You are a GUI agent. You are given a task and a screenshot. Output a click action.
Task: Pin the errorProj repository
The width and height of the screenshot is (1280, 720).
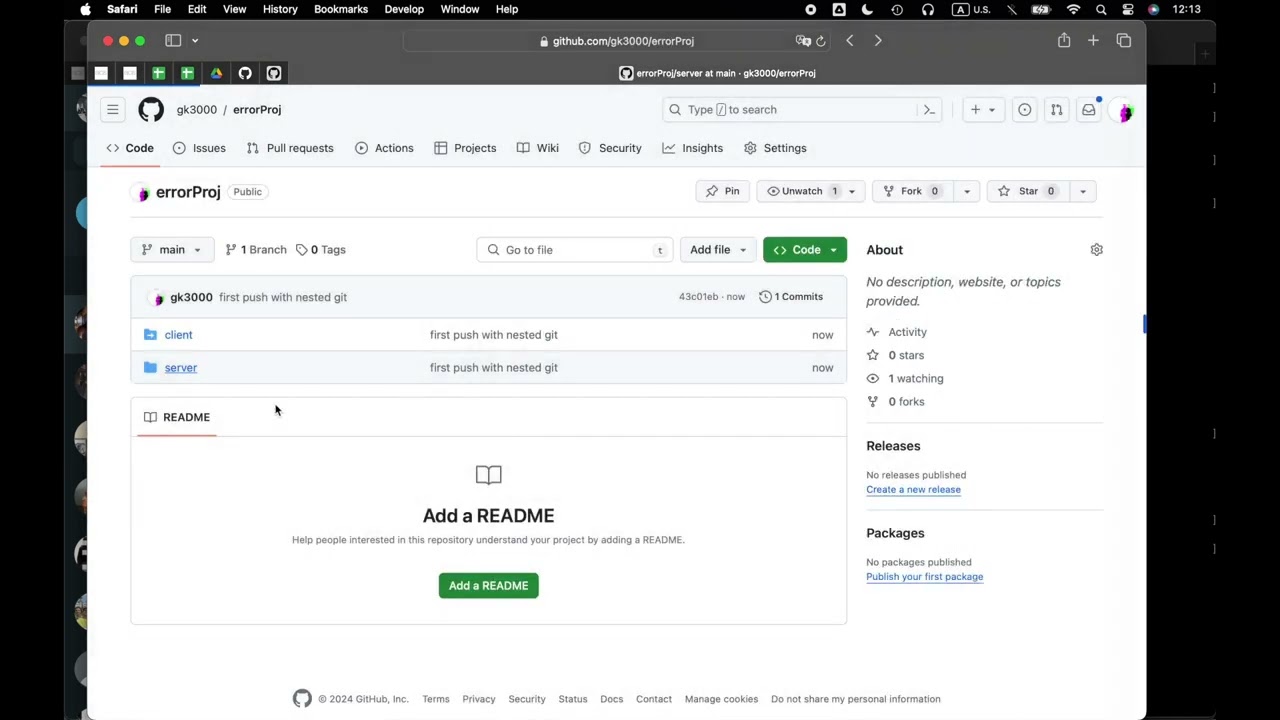coord(723,191)
